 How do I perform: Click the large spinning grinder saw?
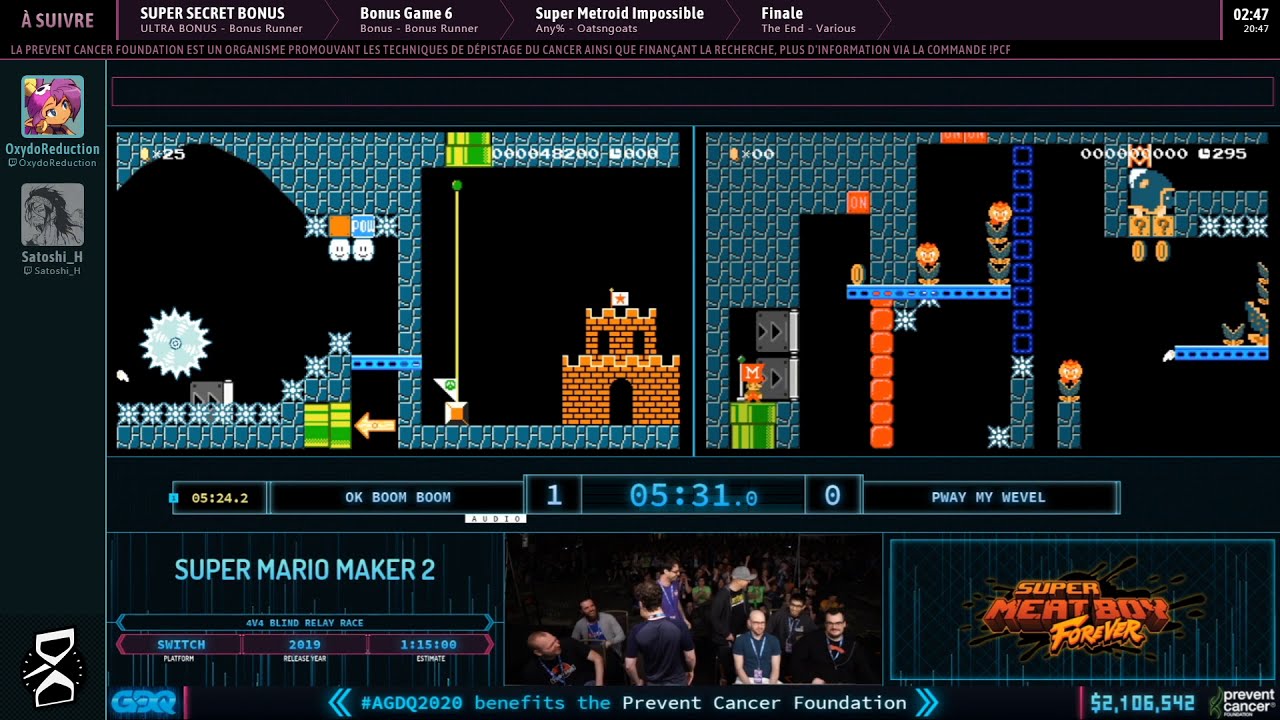coord(176,344)
